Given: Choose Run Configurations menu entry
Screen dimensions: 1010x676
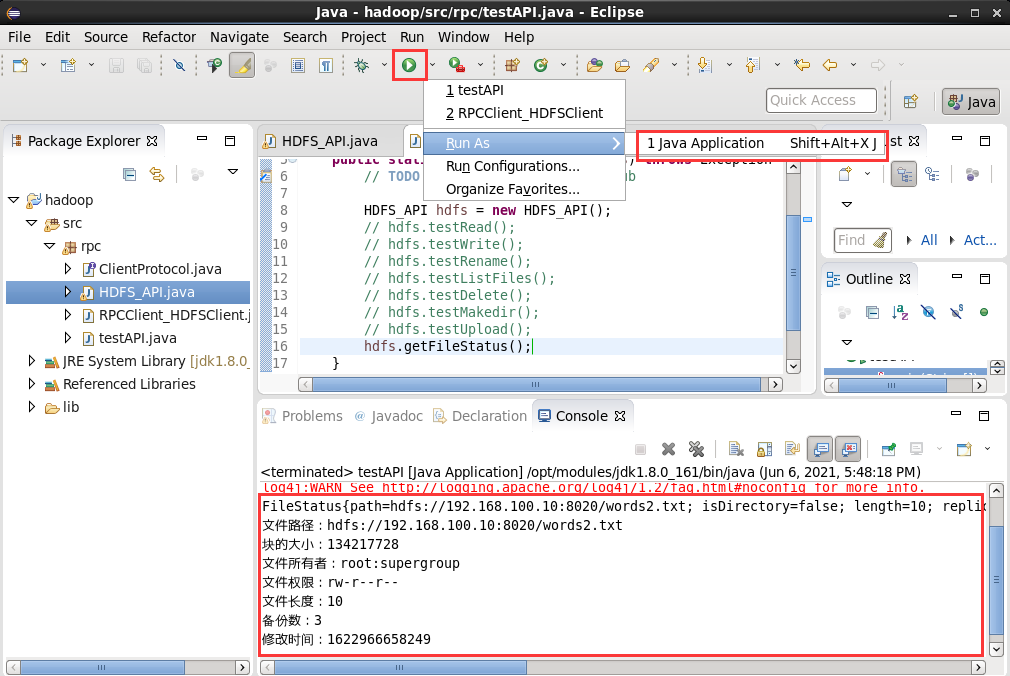Looking at the screenshot, I should [524, 166].
